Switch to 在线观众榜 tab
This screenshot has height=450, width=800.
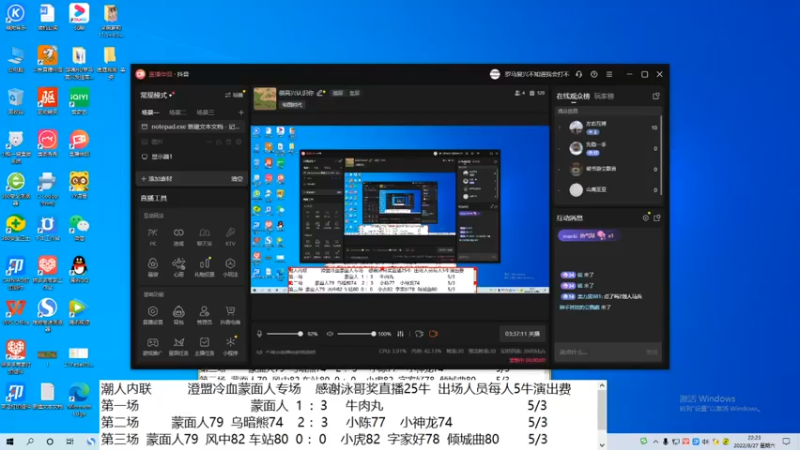coord(573,96)
